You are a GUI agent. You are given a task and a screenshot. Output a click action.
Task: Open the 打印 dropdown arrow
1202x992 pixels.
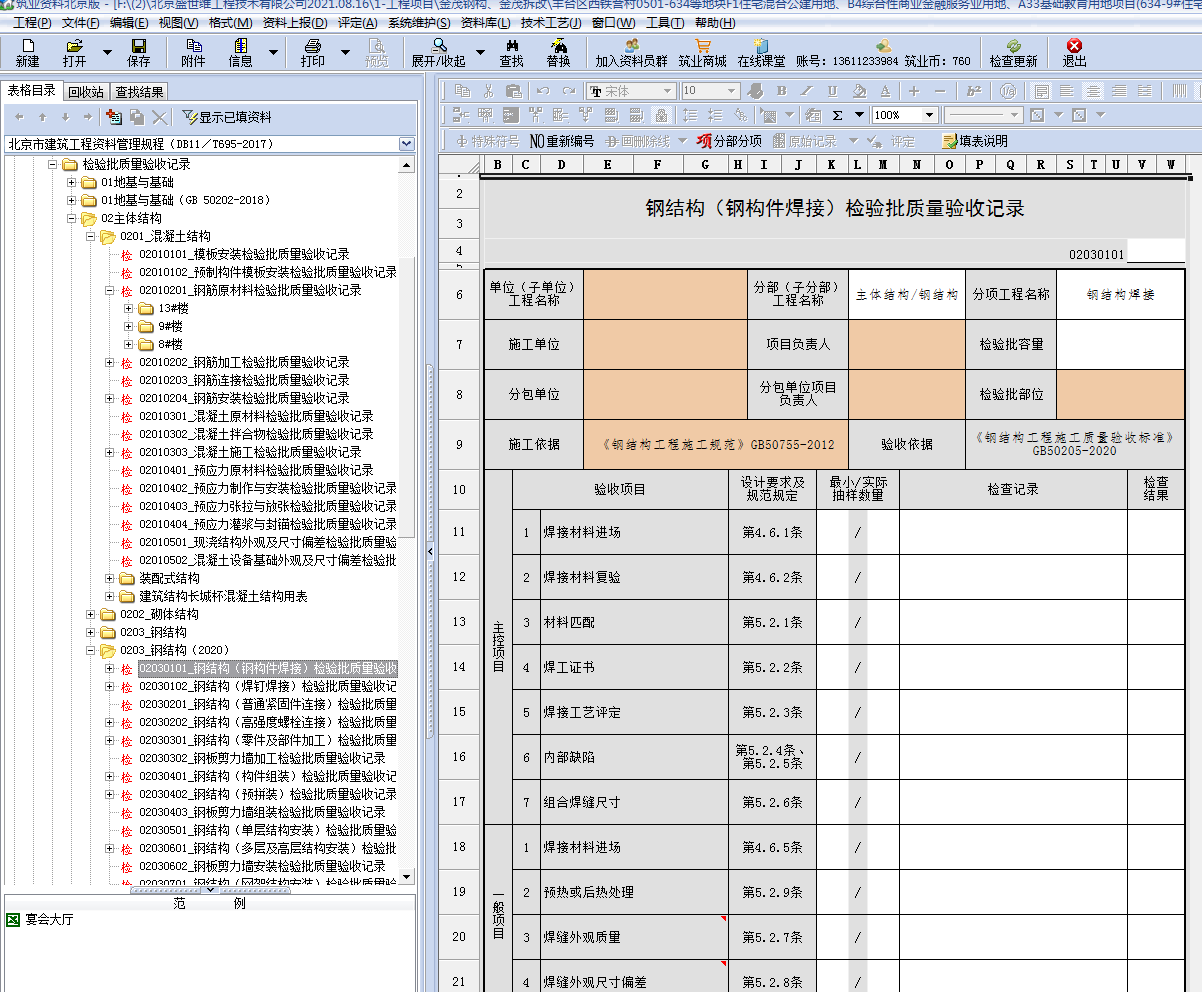coord(346,52)
